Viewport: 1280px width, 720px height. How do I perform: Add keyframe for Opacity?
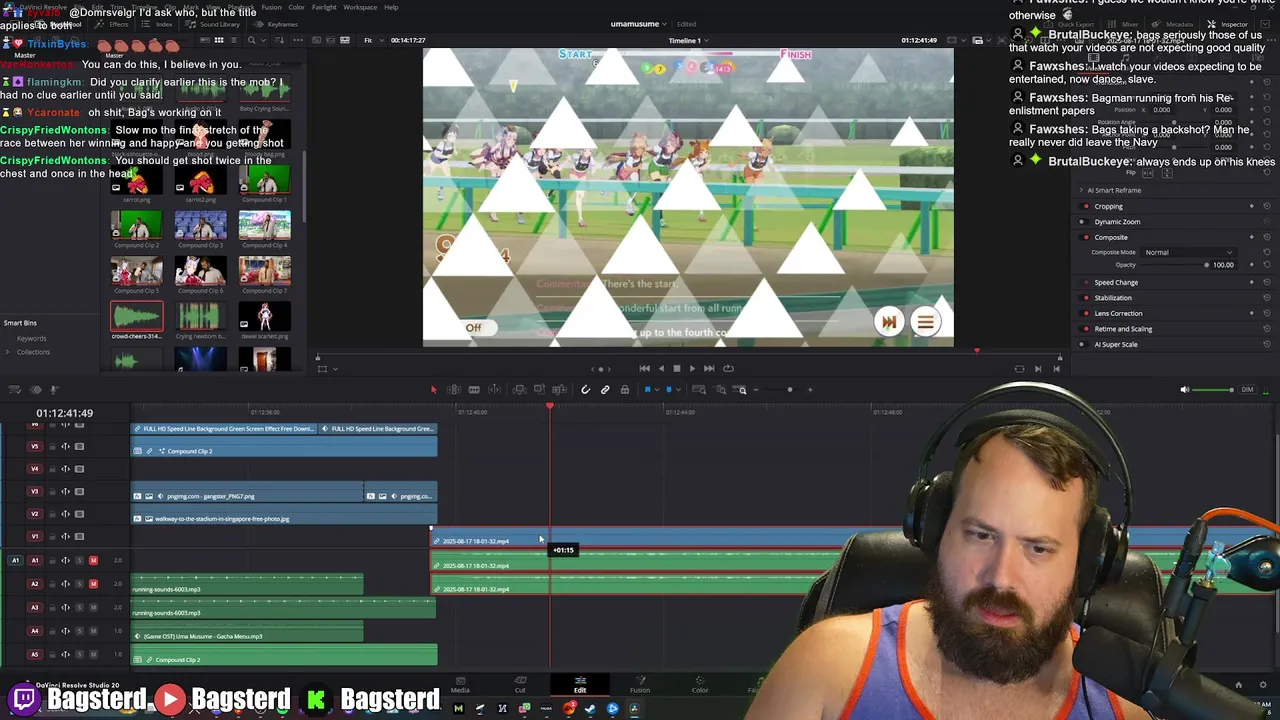(1252, 265)
